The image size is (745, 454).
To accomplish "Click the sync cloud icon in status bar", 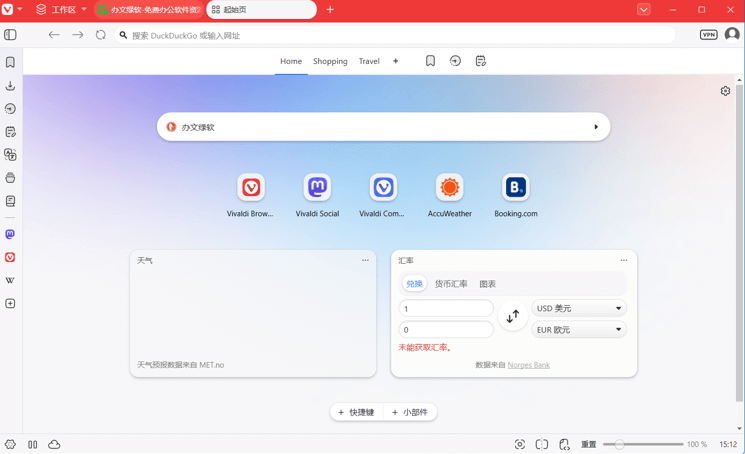I will tap(54, 444).
